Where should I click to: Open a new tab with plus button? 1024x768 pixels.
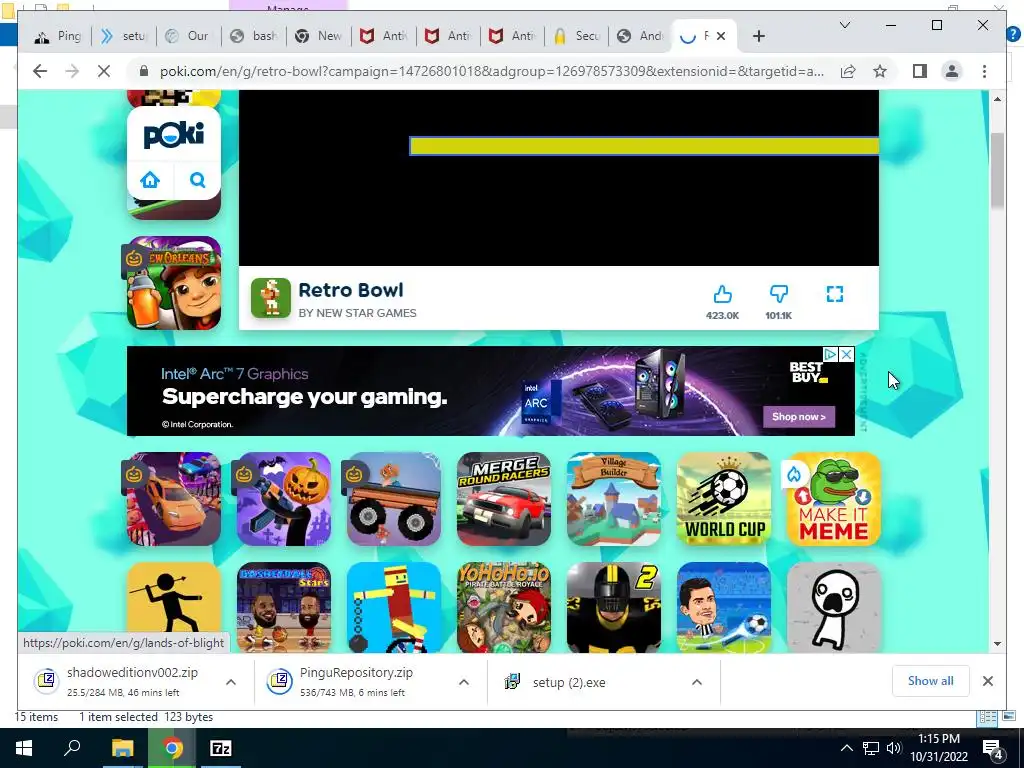[x=758, y=37]
